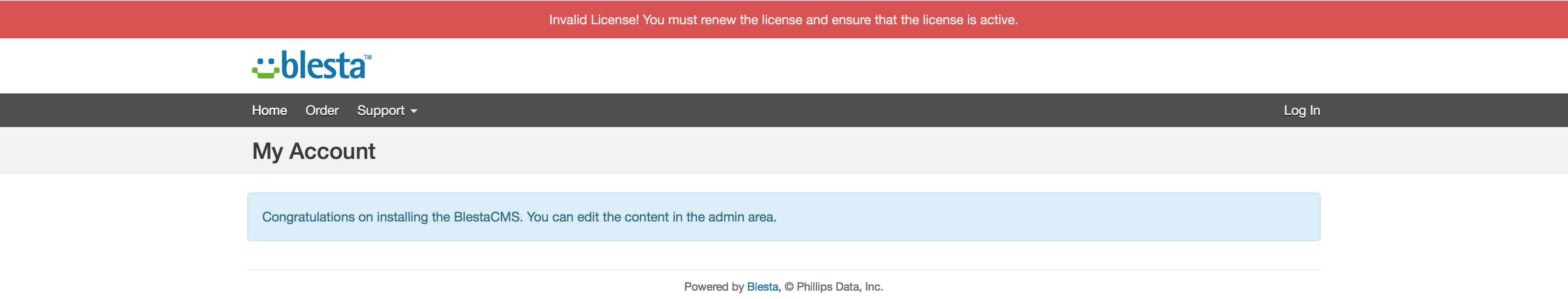Click the red Invalid License banner
Image resolution: width=1568 pixels, height=299 pixels.
784,20
